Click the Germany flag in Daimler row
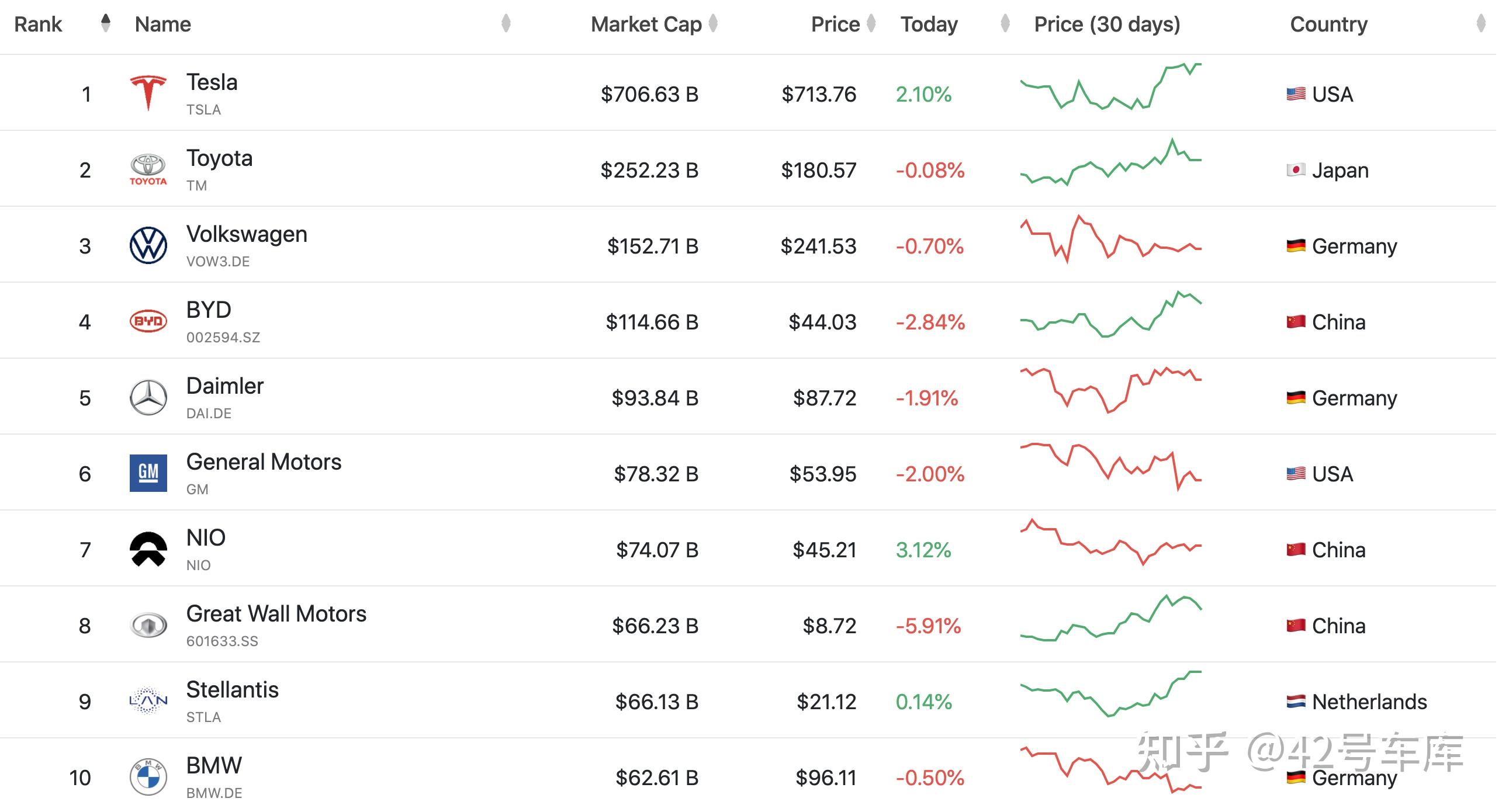The height and width of the screenshot is (812, 1502). [1296, 398]
